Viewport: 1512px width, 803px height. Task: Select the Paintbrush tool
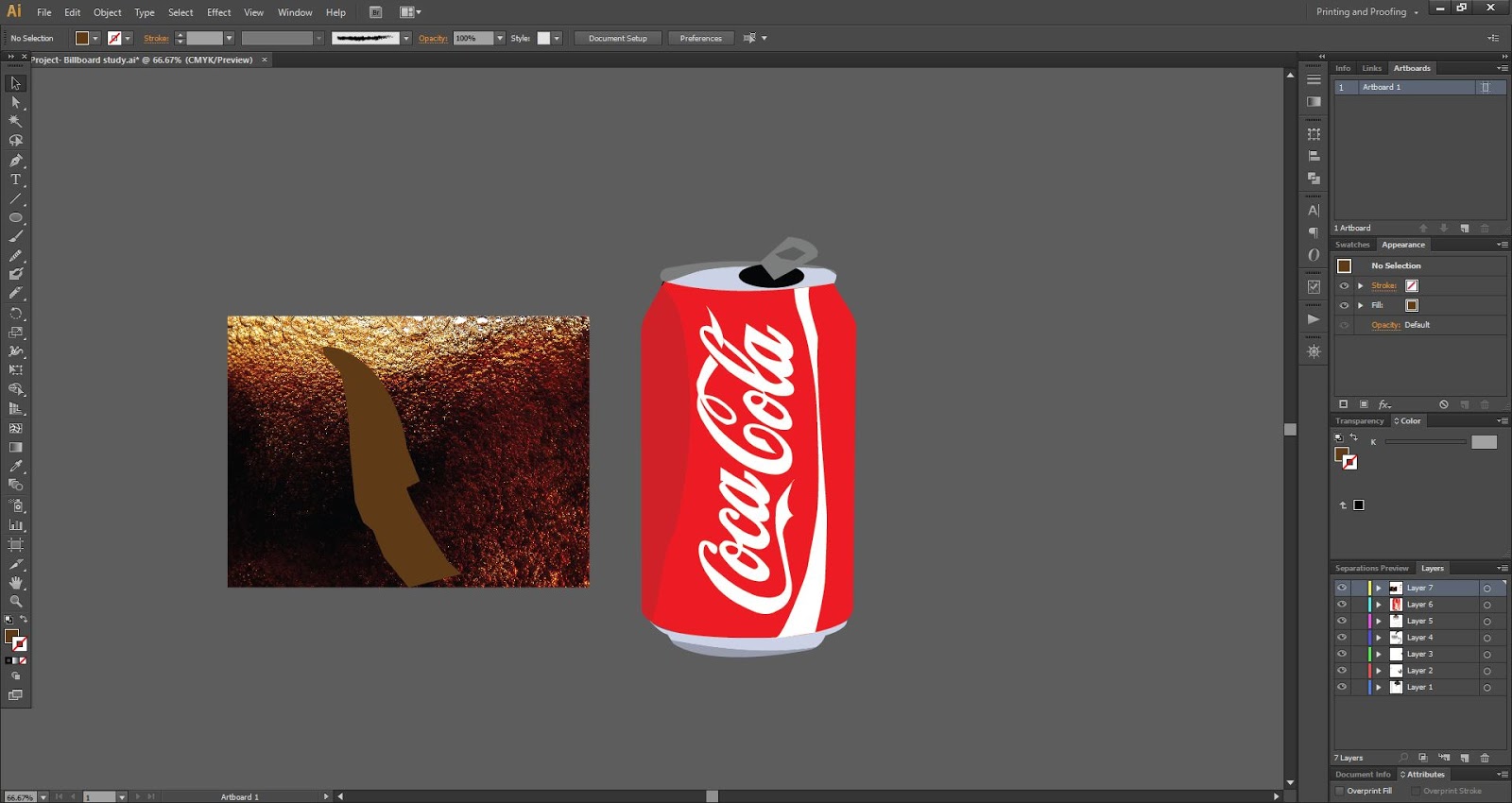coord(16,236)
